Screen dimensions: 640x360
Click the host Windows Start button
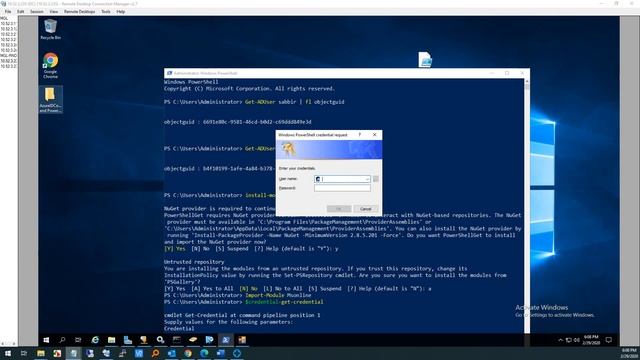tap(8, 353)
